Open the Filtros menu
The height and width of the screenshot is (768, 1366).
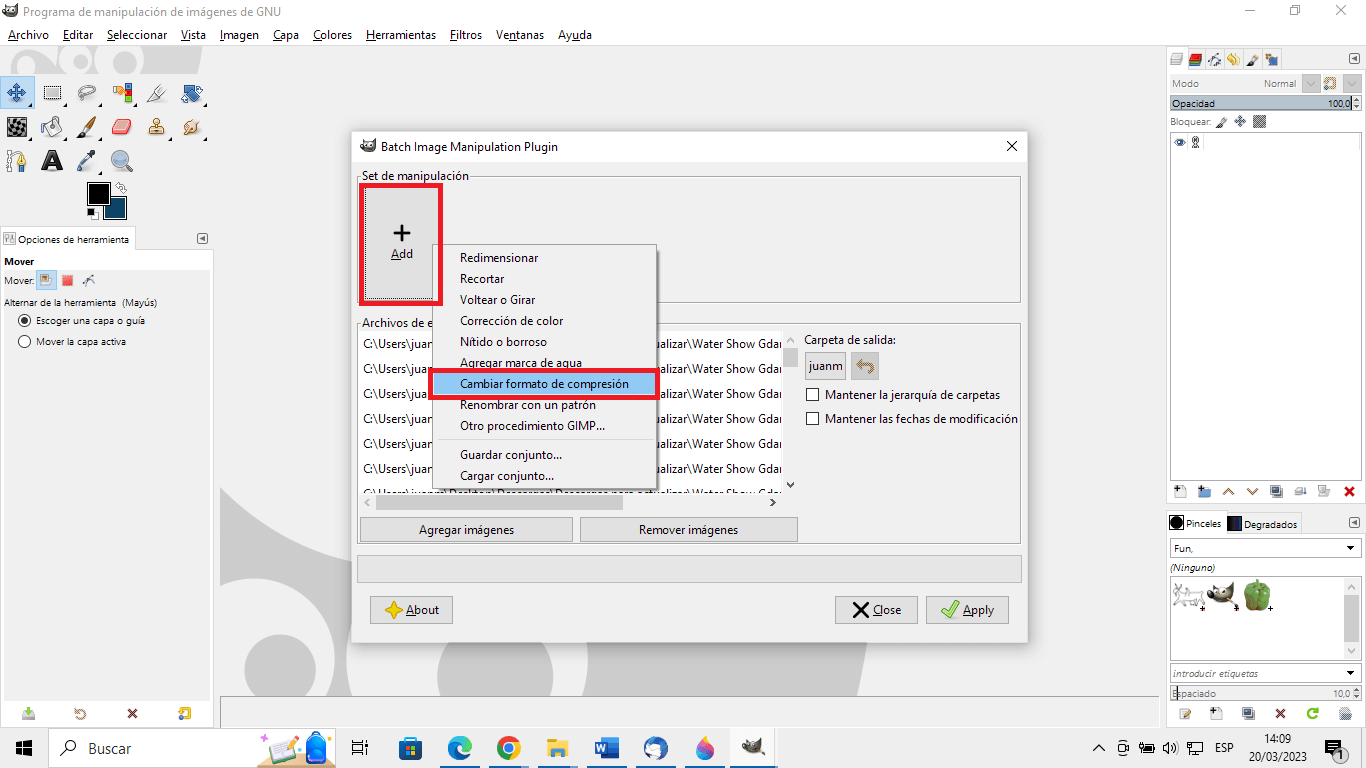coord(466,34)
